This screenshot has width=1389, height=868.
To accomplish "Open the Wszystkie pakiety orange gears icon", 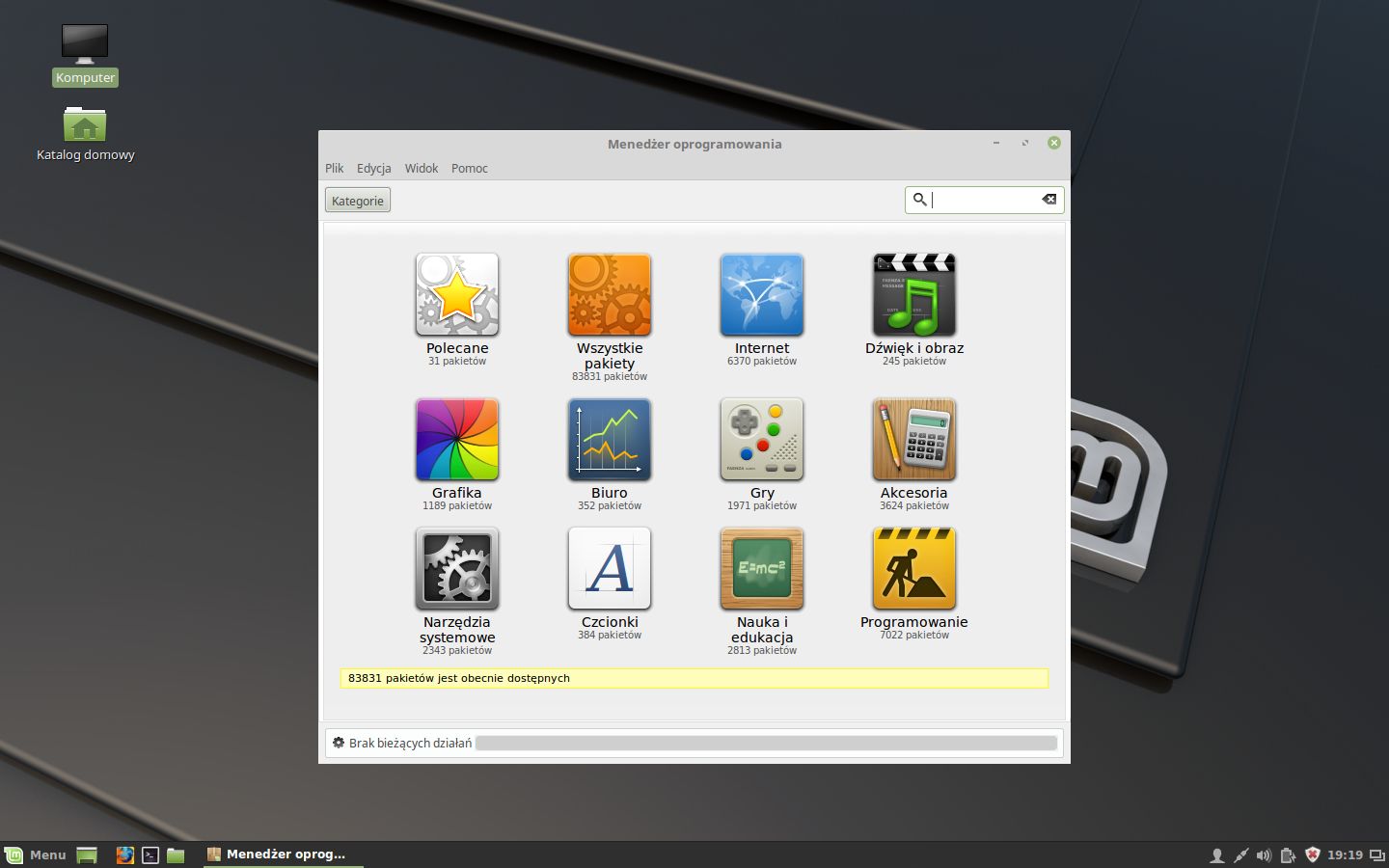I will pos(610,294).
